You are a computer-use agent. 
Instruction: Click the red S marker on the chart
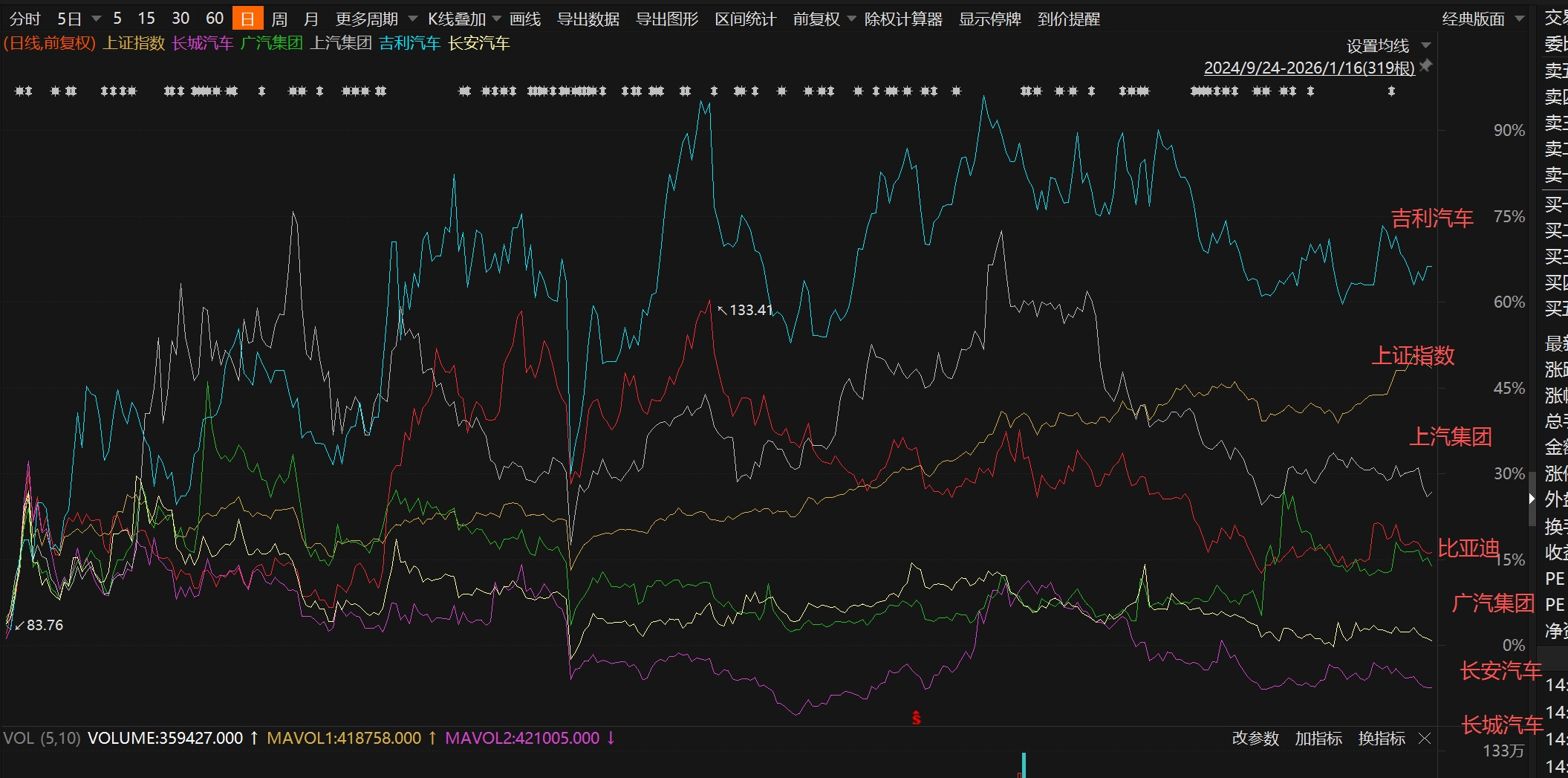click(x=917, y=718)
